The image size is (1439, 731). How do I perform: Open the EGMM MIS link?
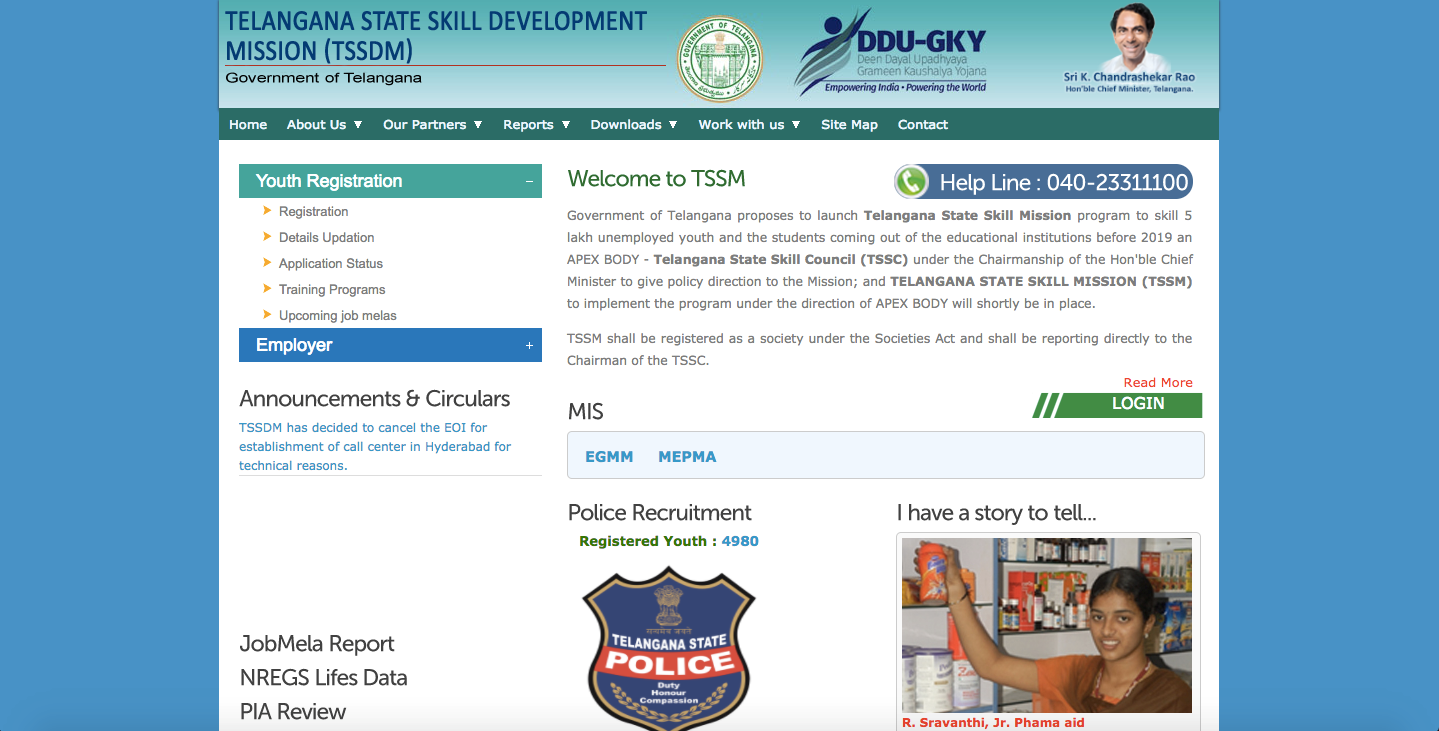point(609,456)
